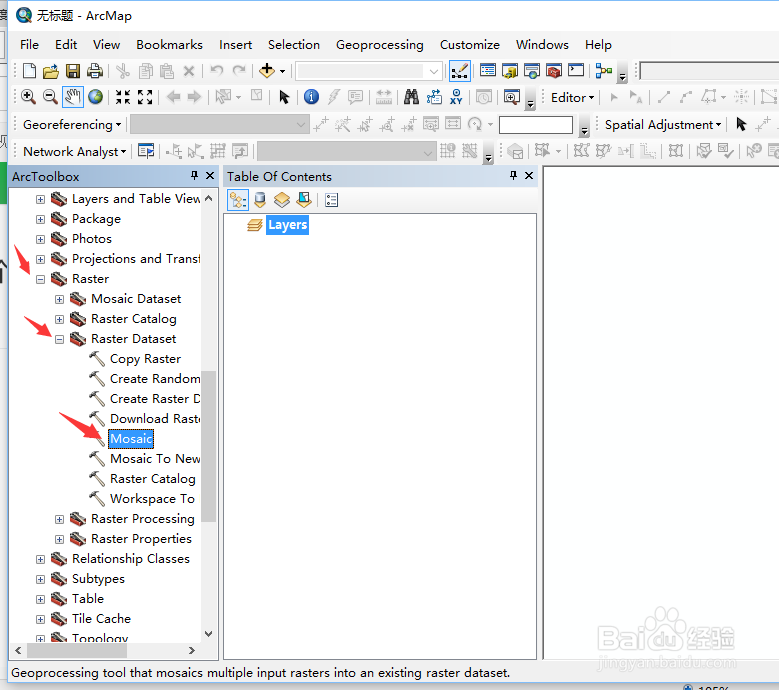Collapse the Raster toolset
The width and height of the screenshot is (779, 690).
coord(40,280)
